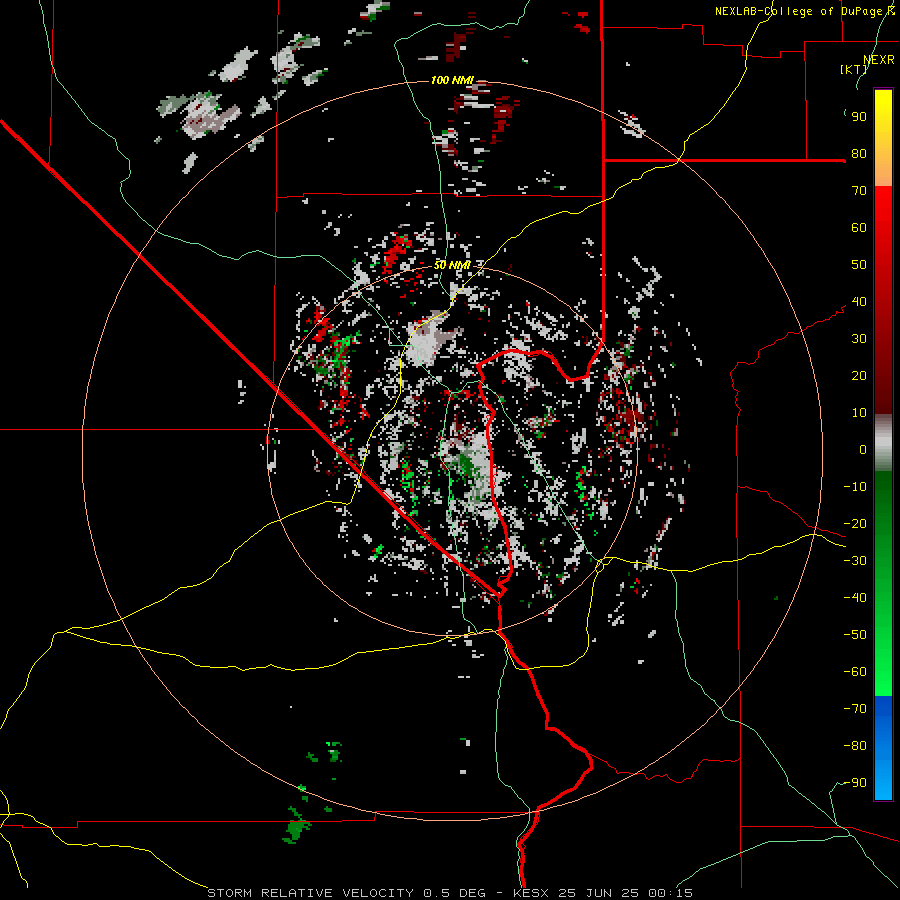
Task: Click the 50 NMI range ring label
Action: click(x=452, y=265)
